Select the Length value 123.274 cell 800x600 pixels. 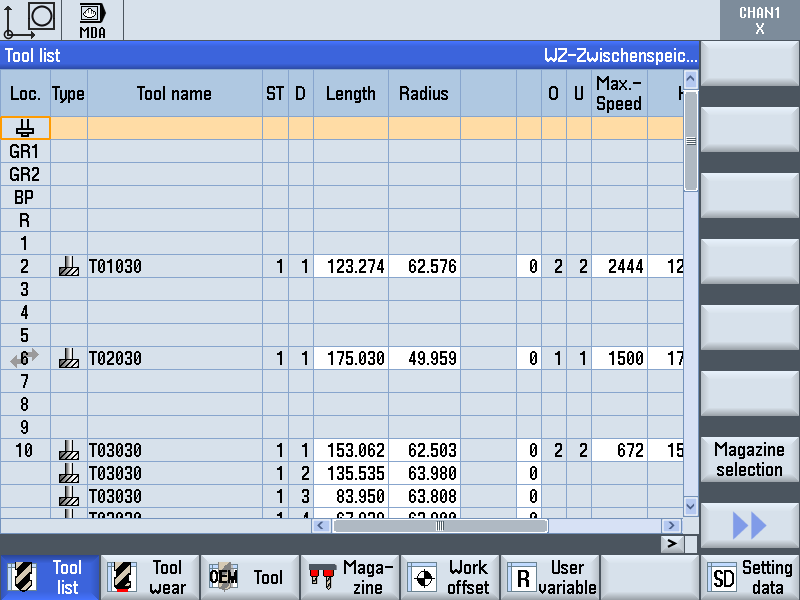point(350,267)
